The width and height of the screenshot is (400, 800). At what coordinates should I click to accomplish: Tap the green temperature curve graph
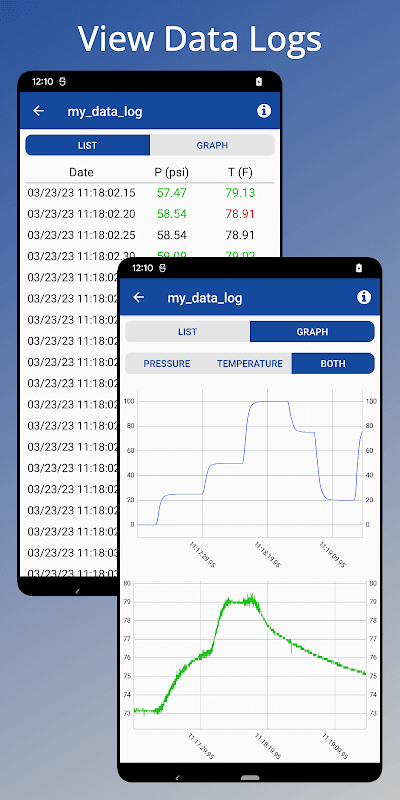[x=250, y=655]
